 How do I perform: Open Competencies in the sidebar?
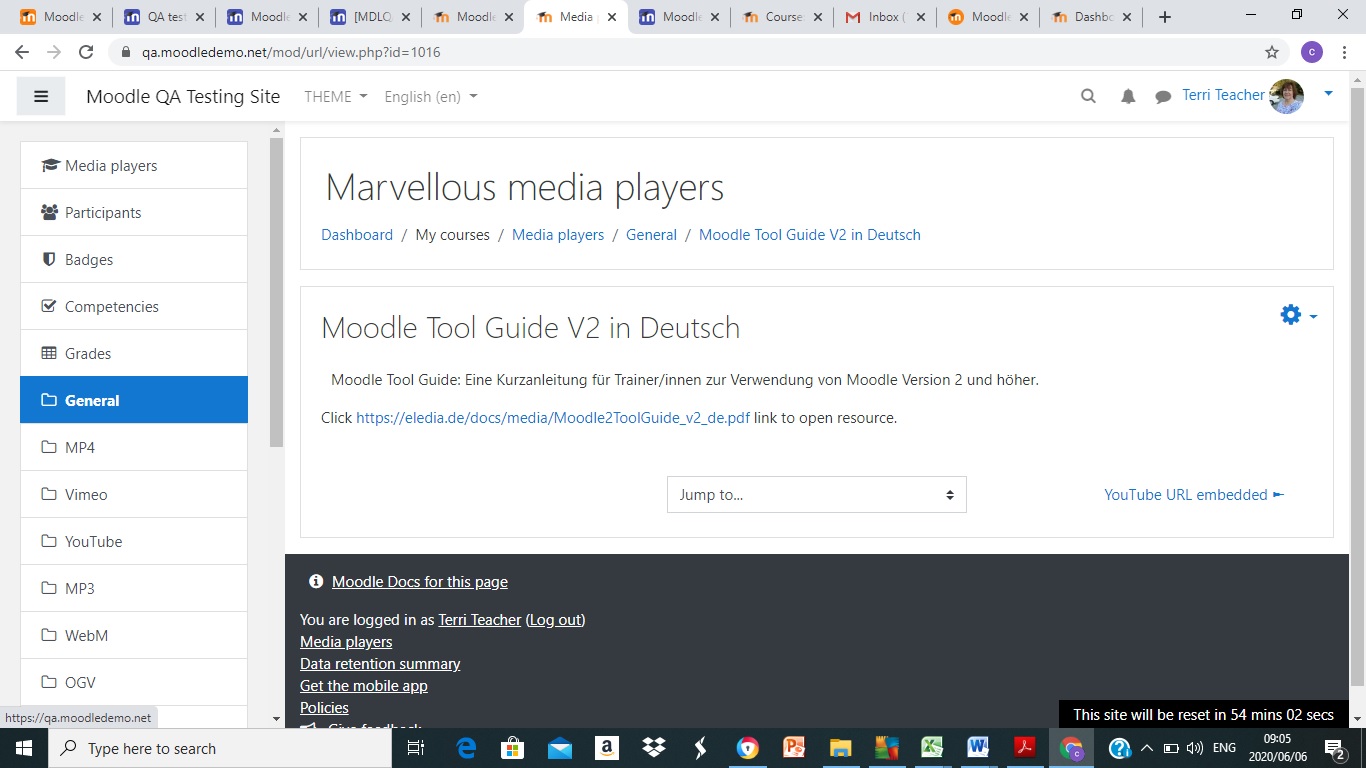coord(134,306)
